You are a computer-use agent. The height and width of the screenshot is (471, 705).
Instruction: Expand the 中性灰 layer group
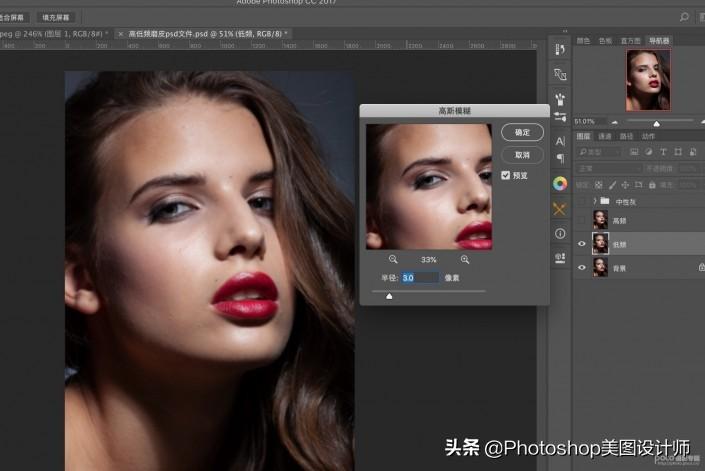[x=594, y=201]
